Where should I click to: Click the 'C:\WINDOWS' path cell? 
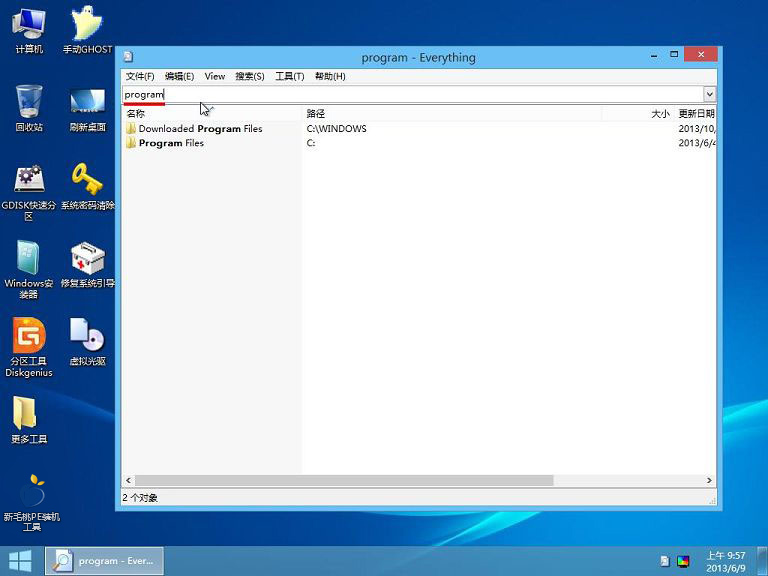click(336, 128)
